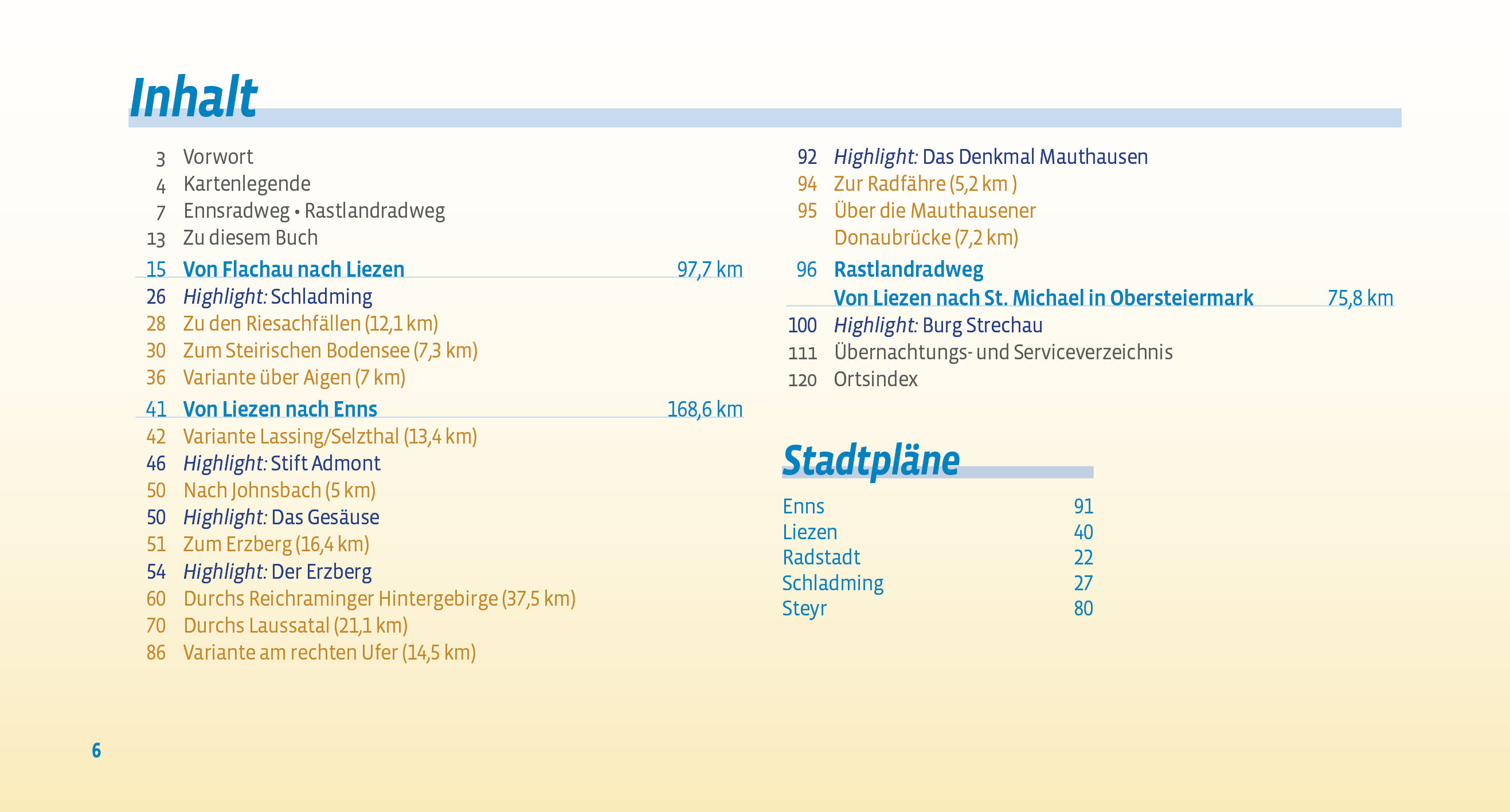
Task: Select the Zu diesem Buch entry
Action: tap(251, 238)
